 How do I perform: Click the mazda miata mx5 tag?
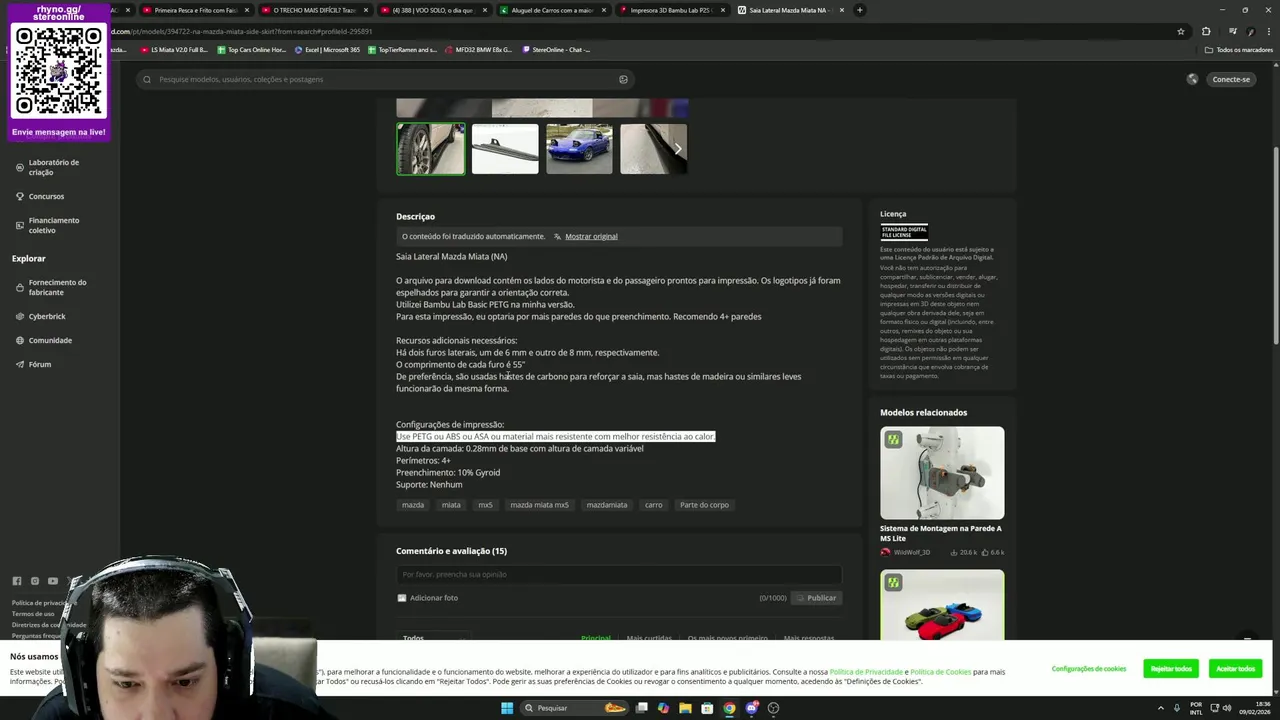(539, 505)
